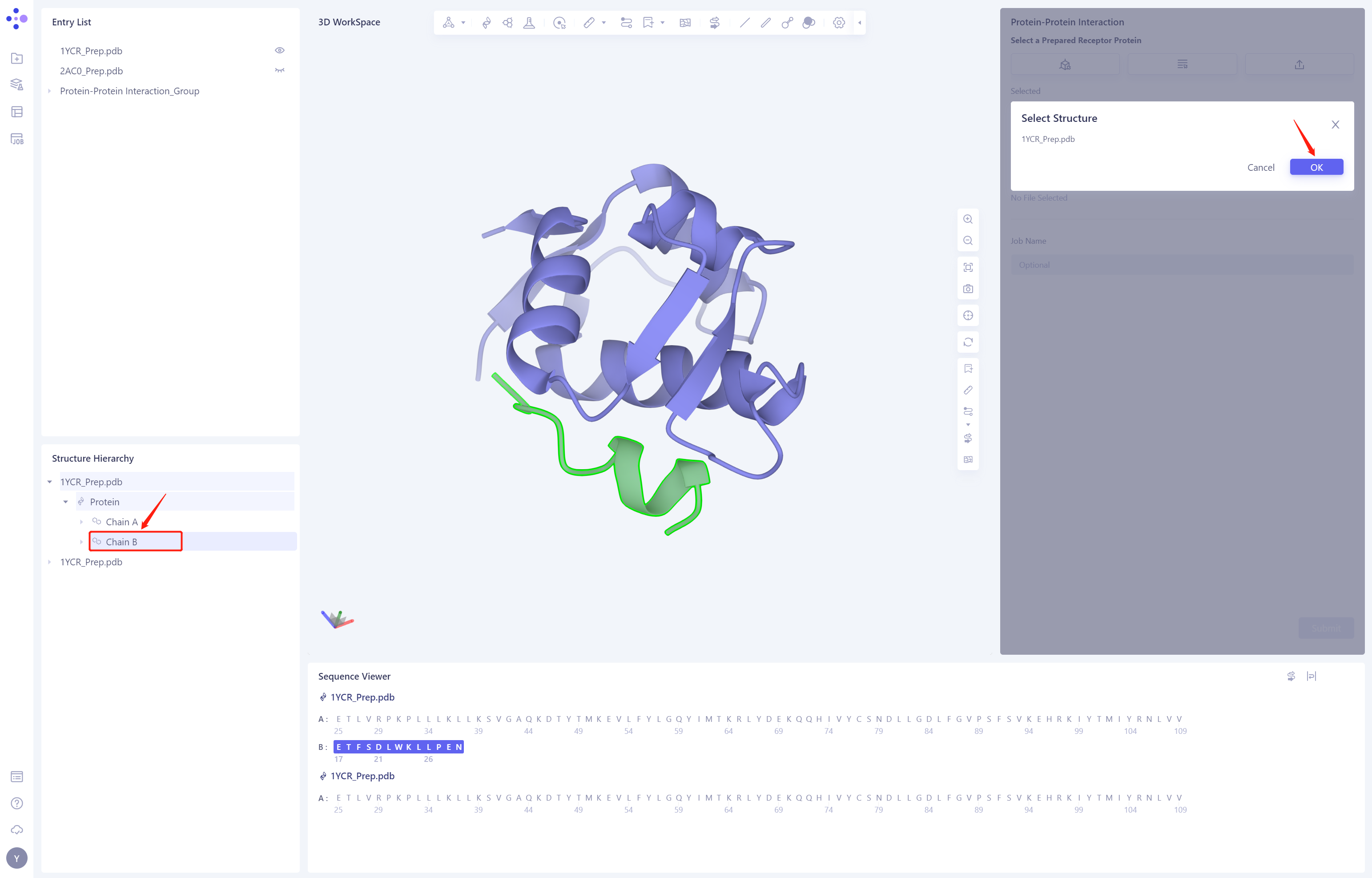Screen dimensions: 1372x878
Task: Click the Job Name optional input field
Action: click(x=1182, y=265)
